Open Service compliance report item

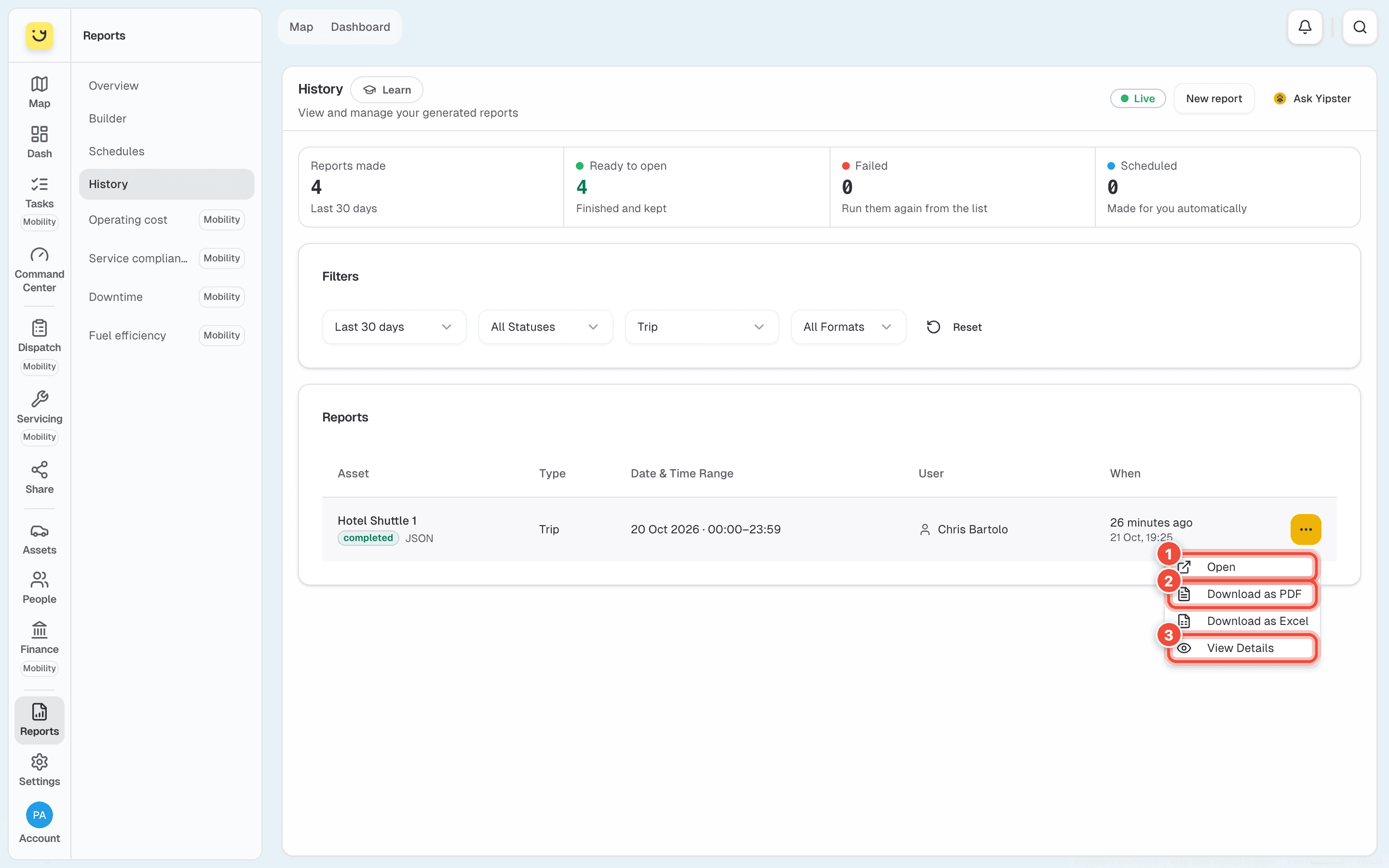[x=166, y=258]
